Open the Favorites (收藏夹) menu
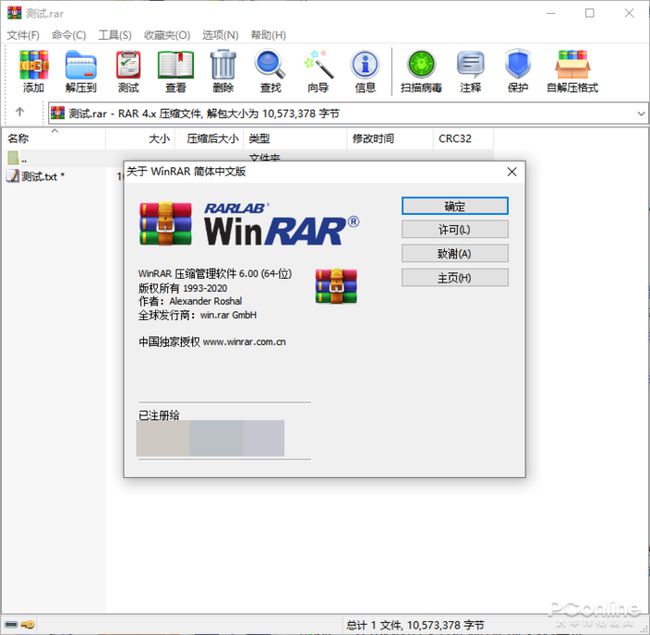The image size is (650, 635). pos(167,35)
